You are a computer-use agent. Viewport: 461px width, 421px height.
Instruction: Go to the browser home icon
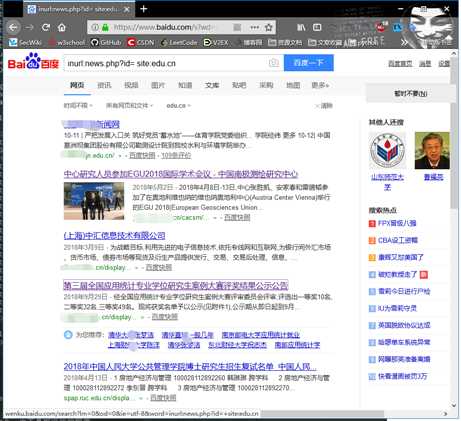[x=62, y=27]
